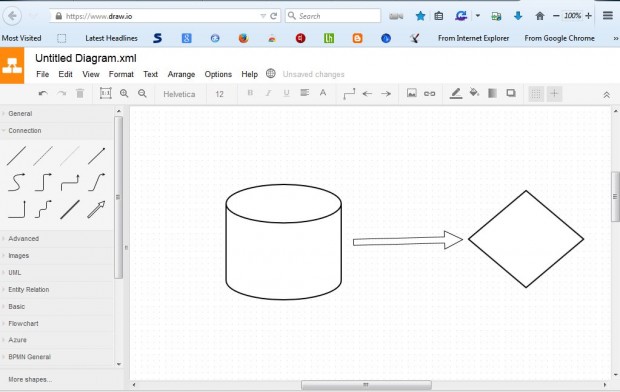Viewport: 620px width, 392px height.
Task: Collapse the Connection shapes section
Action: point(57,131)
